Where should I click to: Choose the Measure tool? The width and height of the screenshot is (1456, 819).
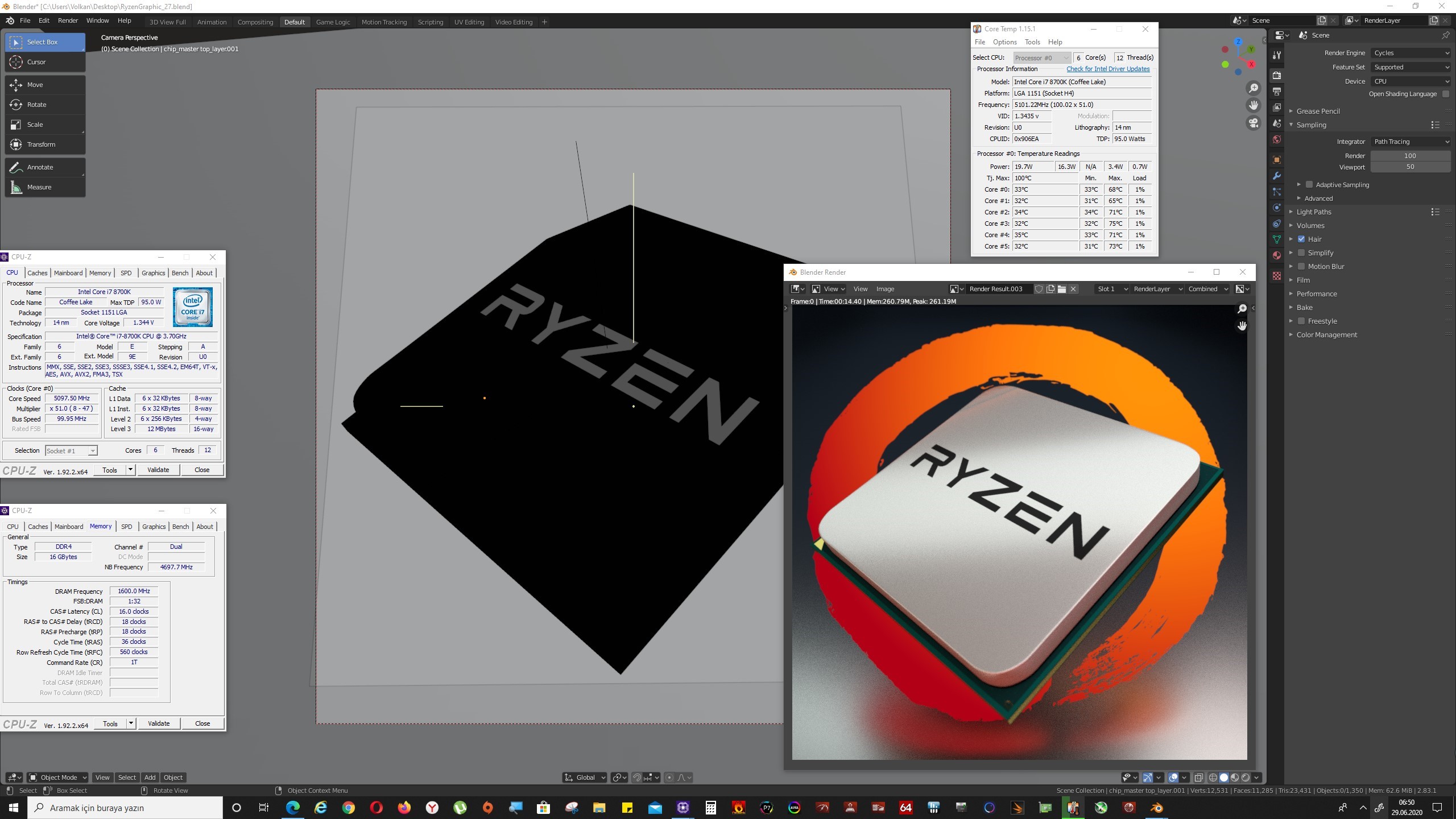(45, 187)
